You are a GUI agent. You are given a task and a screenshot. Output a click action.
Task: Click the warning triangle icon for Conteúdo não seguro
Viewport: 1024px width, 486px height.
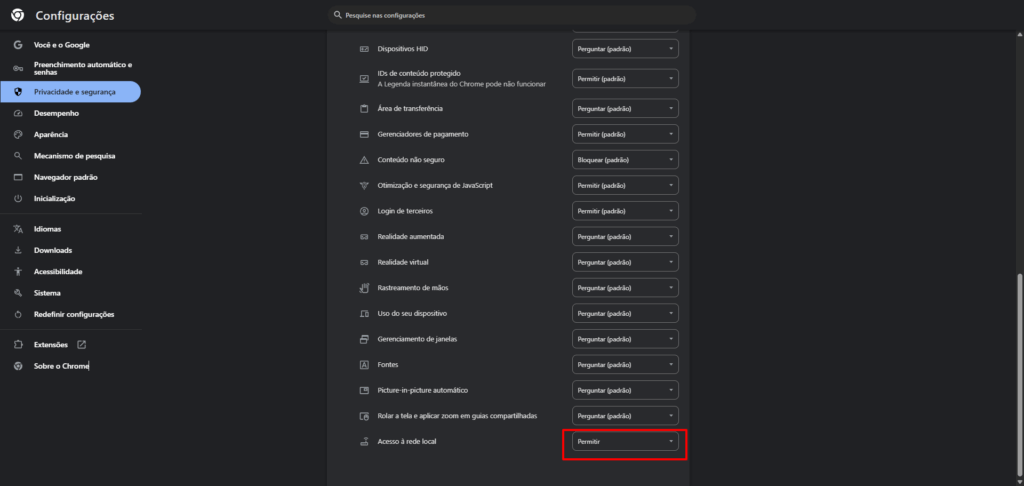pos(364,160)
